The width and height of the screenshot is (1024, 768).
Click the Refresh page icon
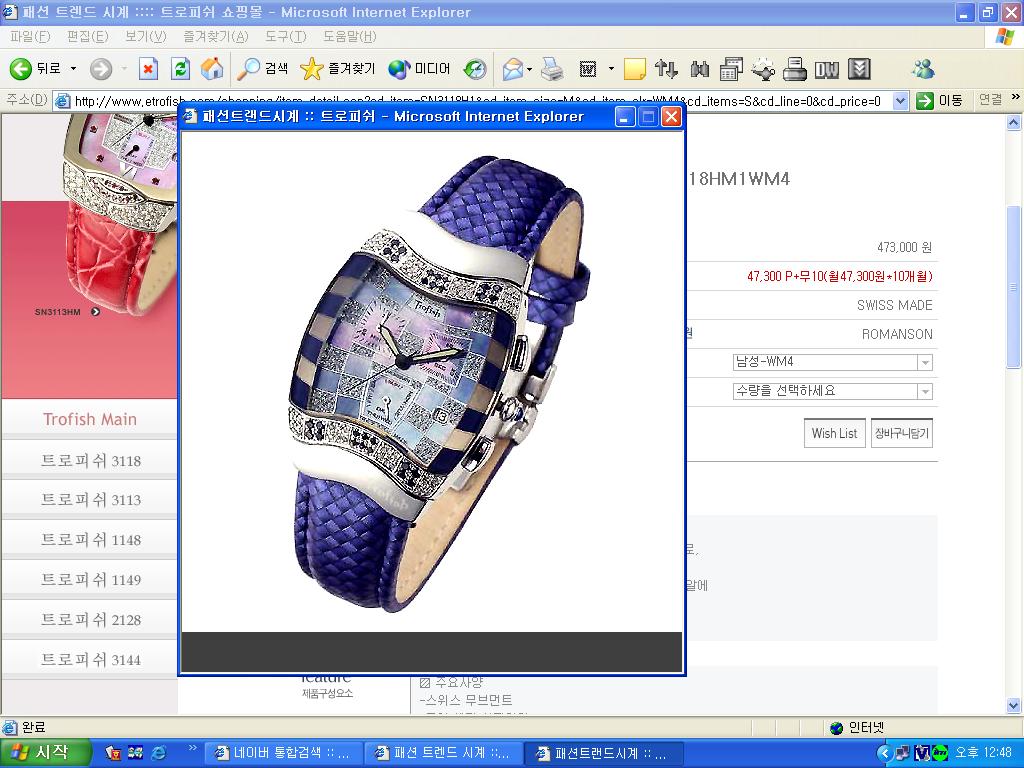(180, 69)
